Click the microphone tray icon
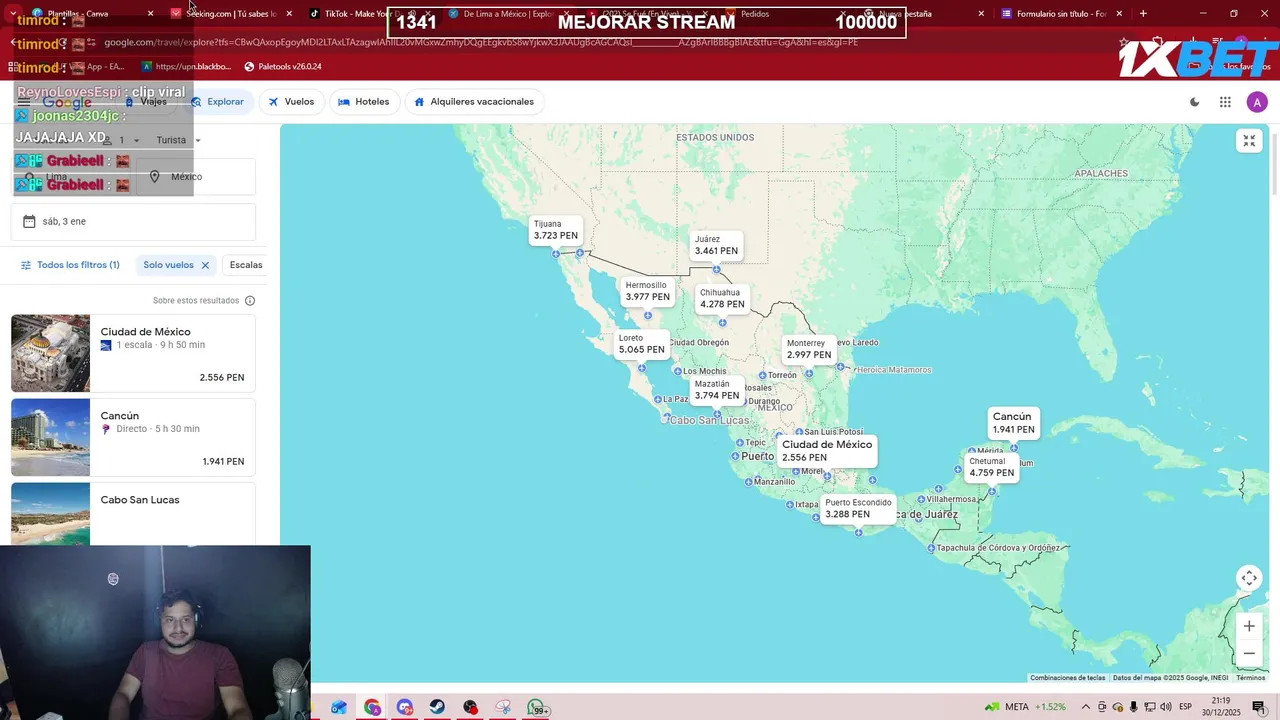The height and width of the screenshot is (720, 1280). tap(1133, 707)
